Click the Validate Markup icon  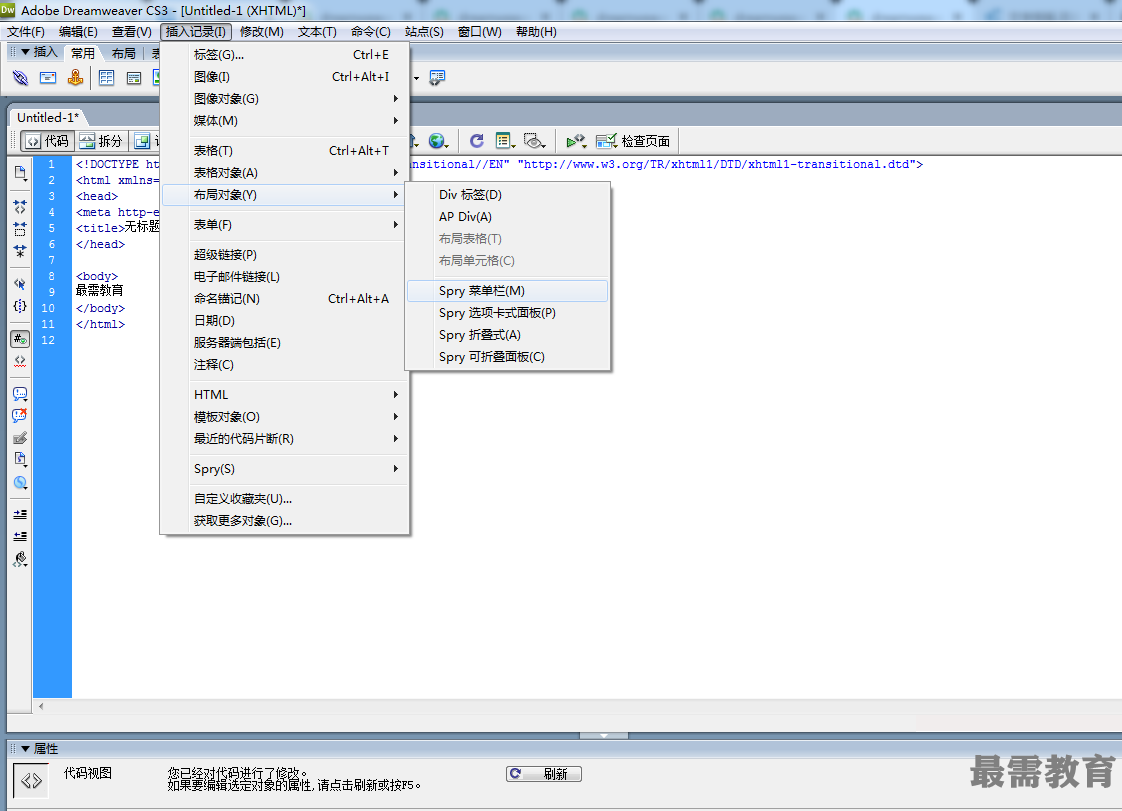click(576, 141)
